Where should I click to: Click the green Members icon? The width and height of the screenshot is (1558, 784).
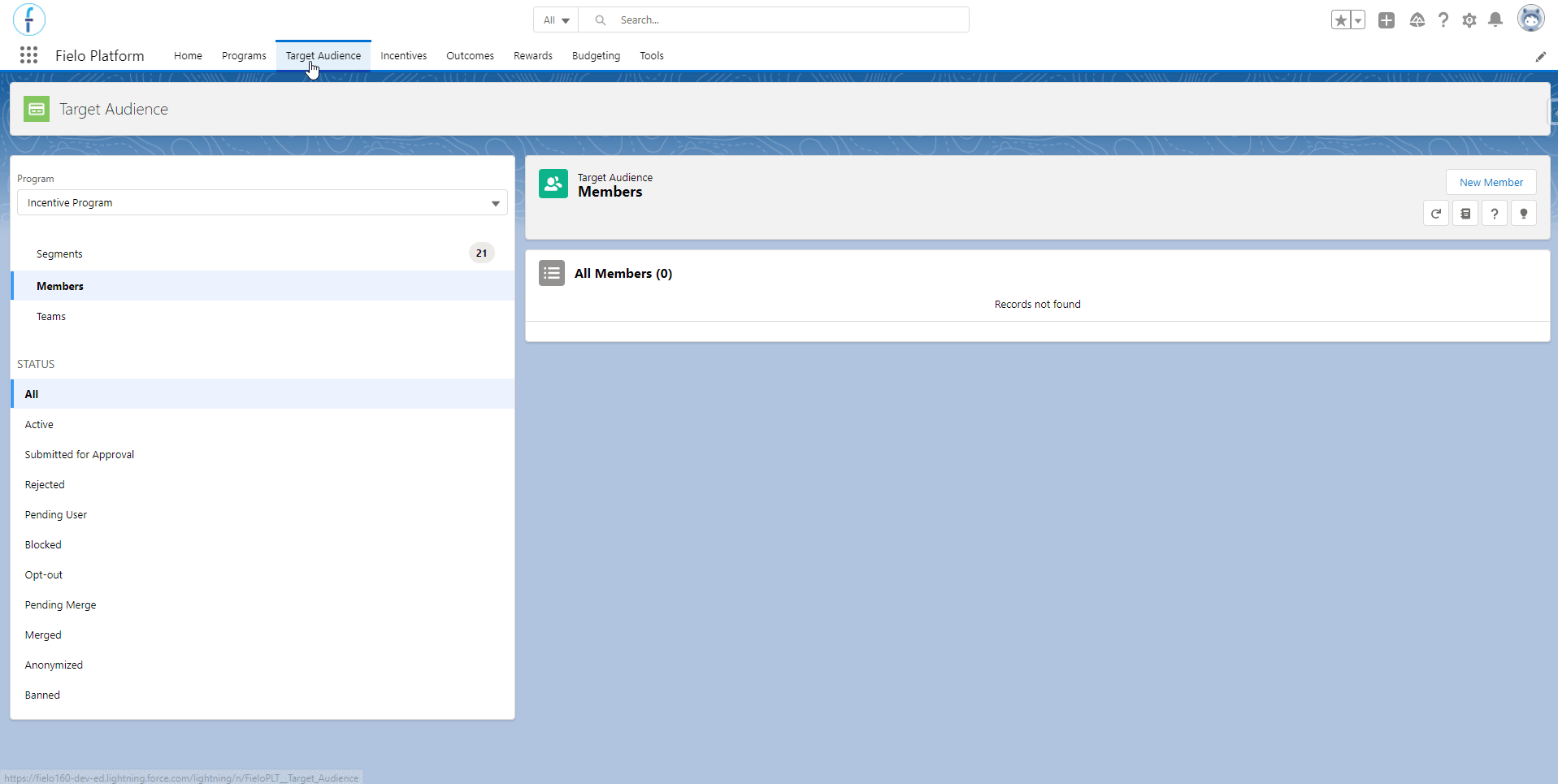[x=553, y=184]
